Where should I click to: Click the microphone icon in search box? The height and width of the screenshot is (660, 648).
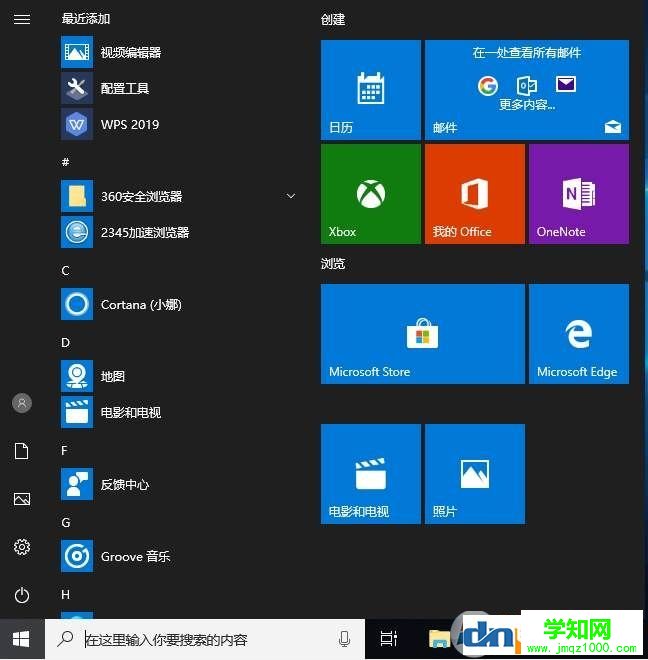(x=344, y=639)
